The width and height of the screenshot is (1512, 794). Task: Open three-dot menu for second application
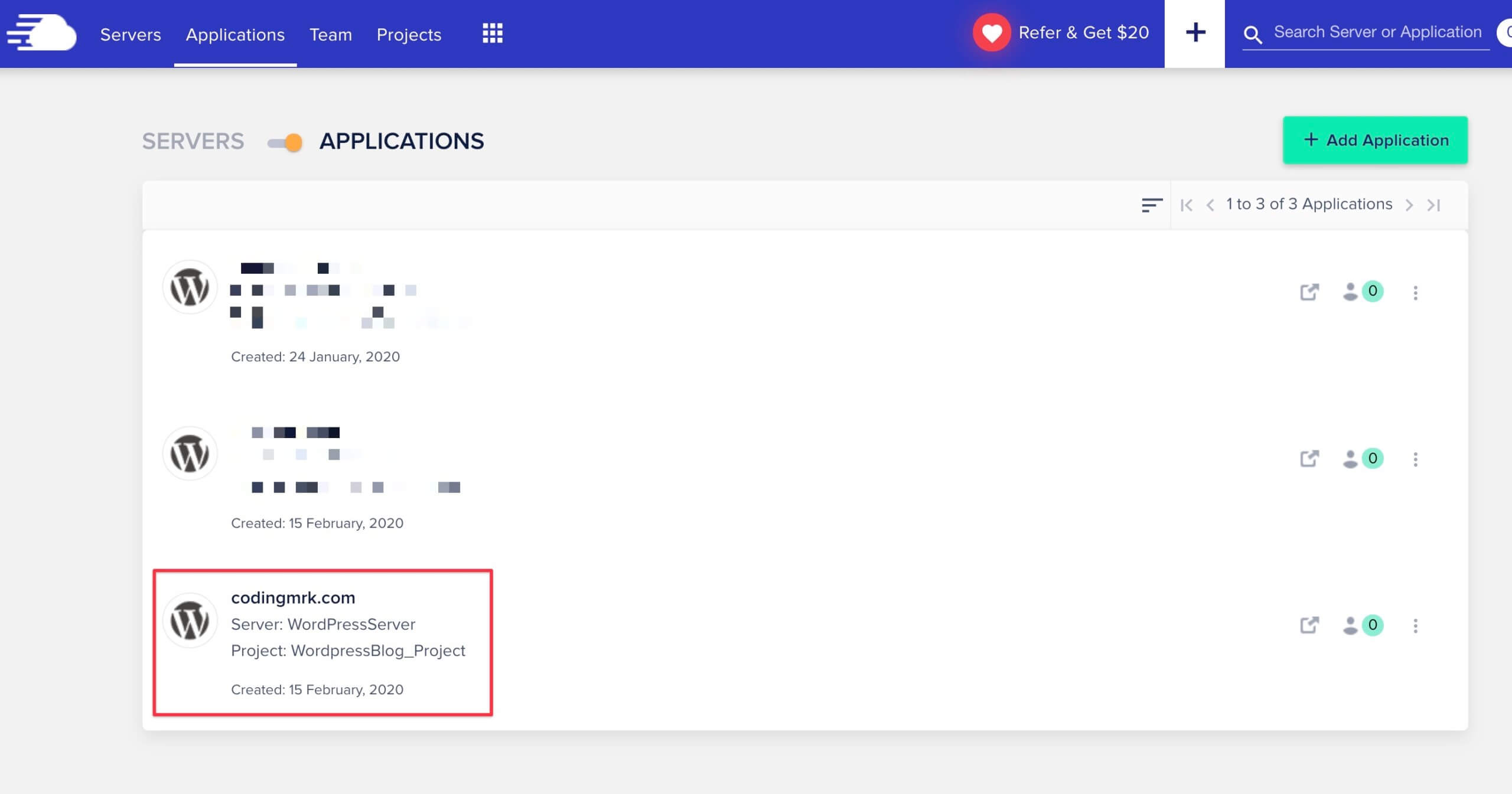click(1415, 459)
